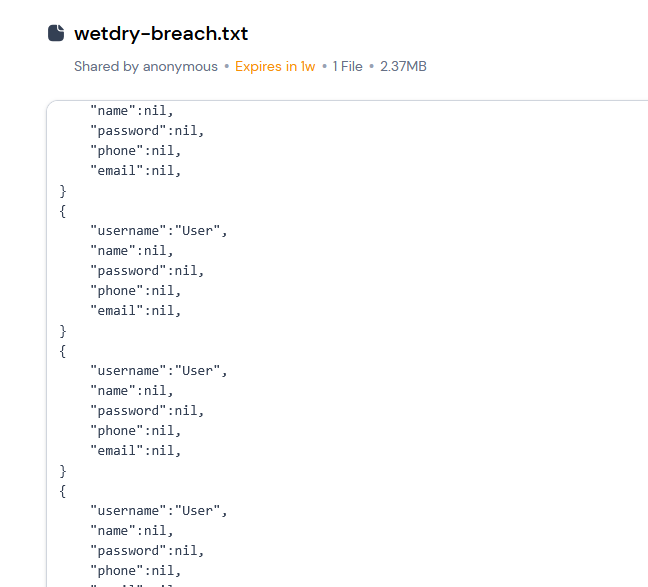This screenshot has width=648, height=587.
Task: Click the first closing brace in the file
Action: point(64,191)
